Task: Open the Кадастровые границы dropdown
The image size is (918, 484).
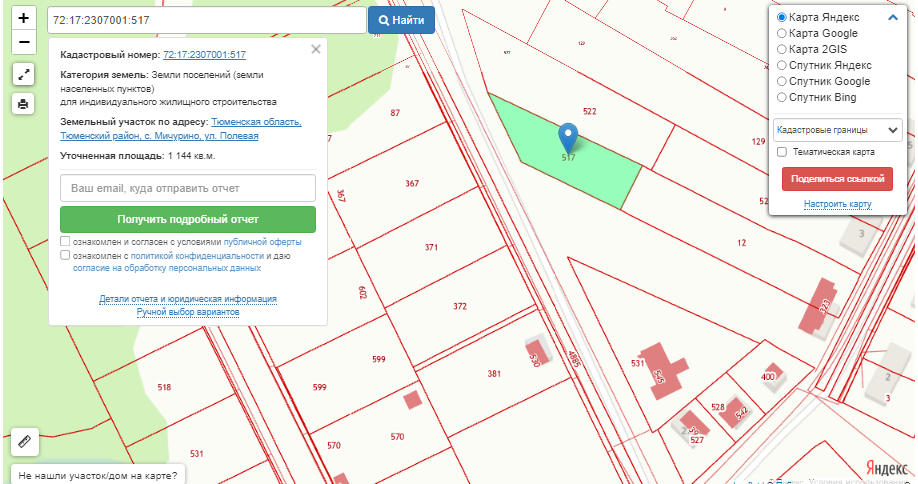Action: pos(838,130)
